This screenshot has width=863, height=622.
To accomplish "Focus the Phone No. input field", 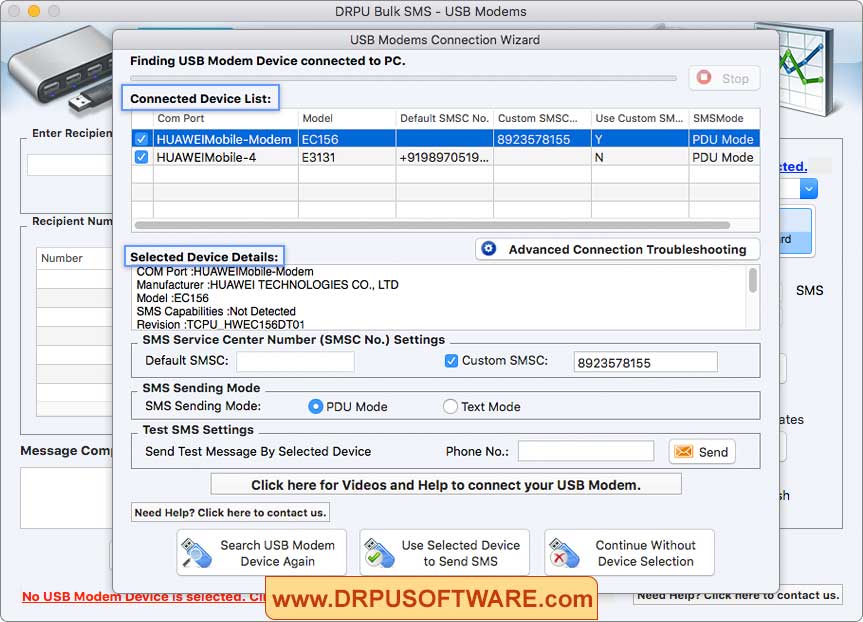I will tap(586, 451).
